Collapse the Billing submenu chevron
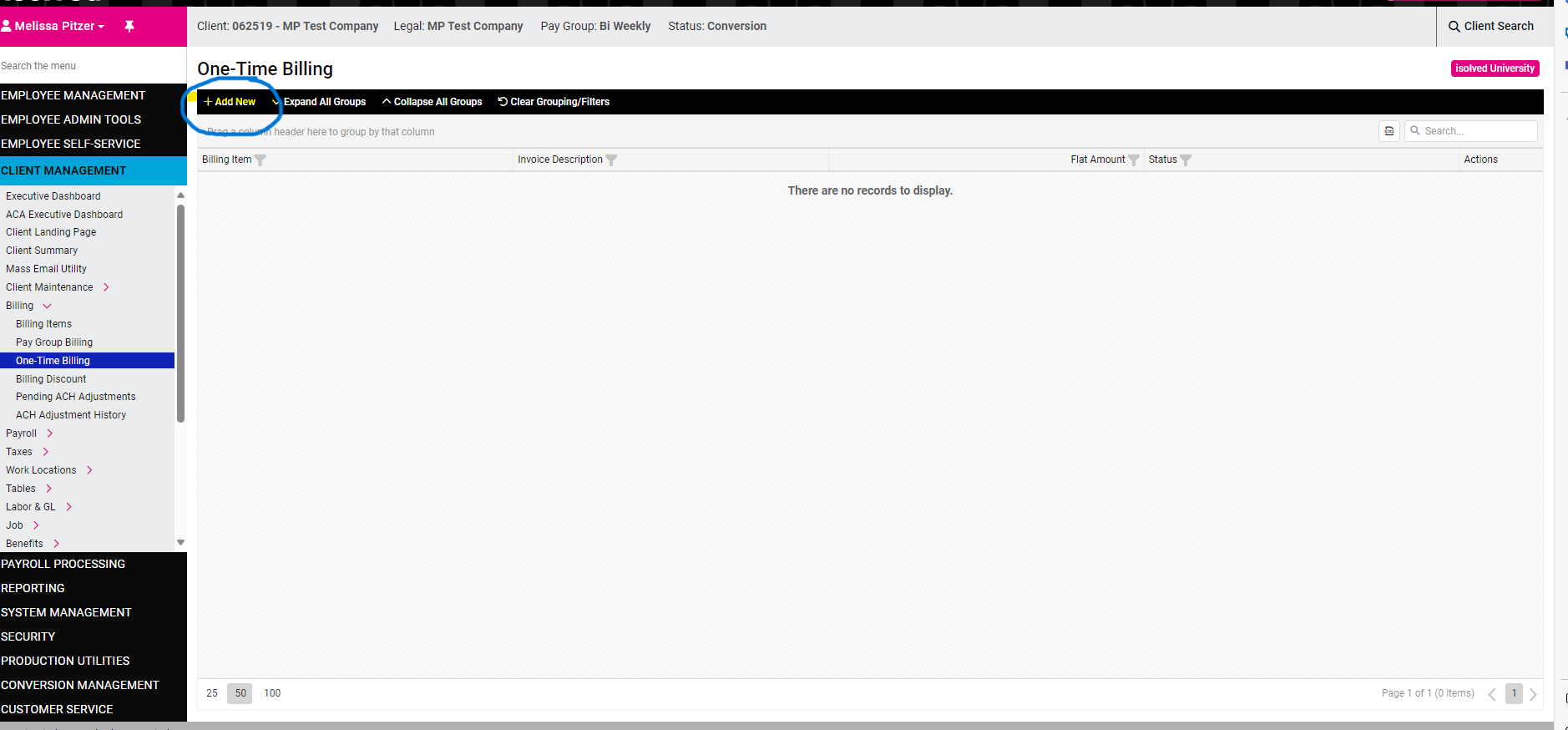Image resolution: width=1568 pixels, height=730 pixels. pyautogui.click(x=47, y=306)
